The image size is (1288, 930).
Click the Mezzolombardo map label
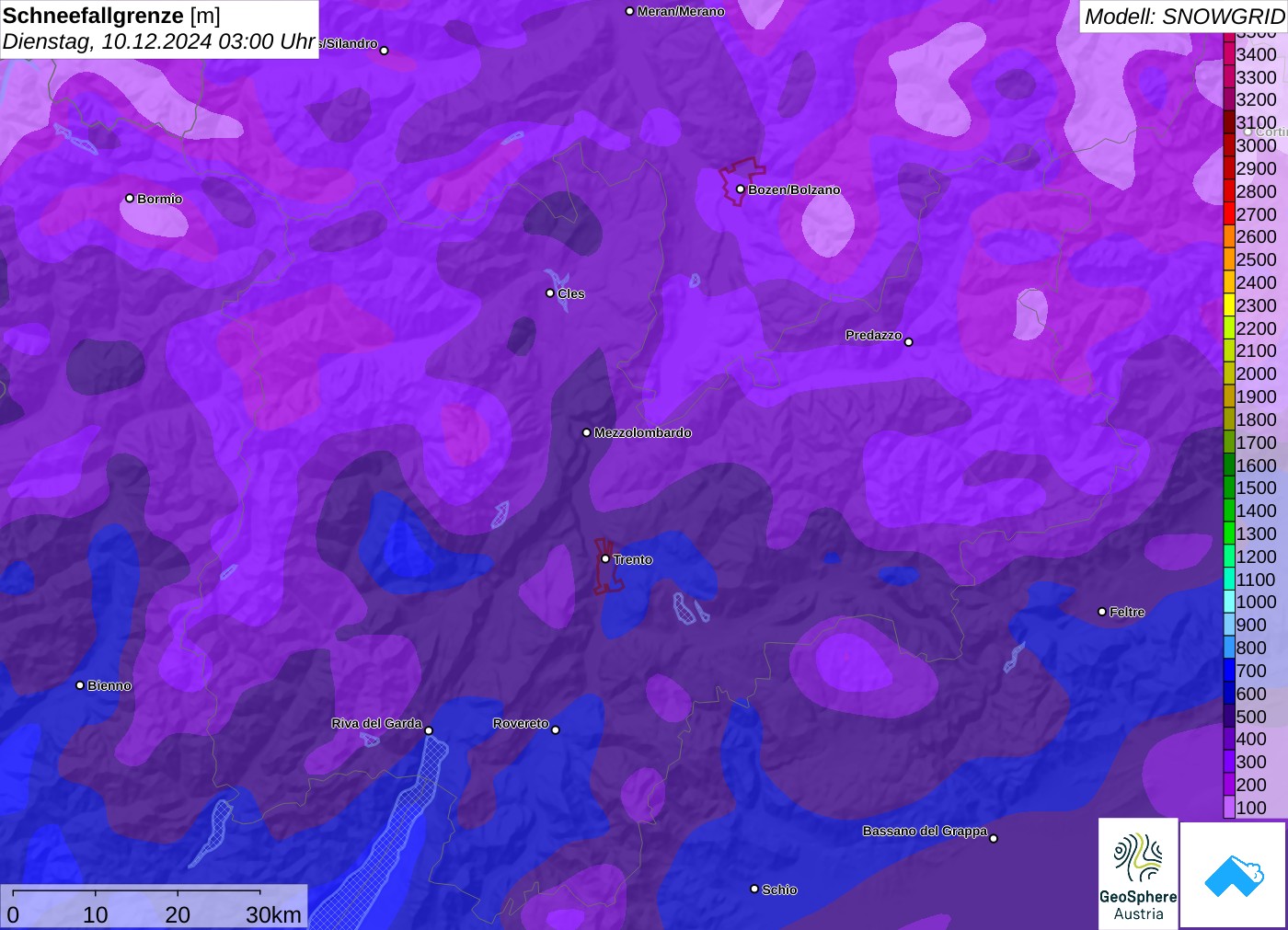[642, 432]
